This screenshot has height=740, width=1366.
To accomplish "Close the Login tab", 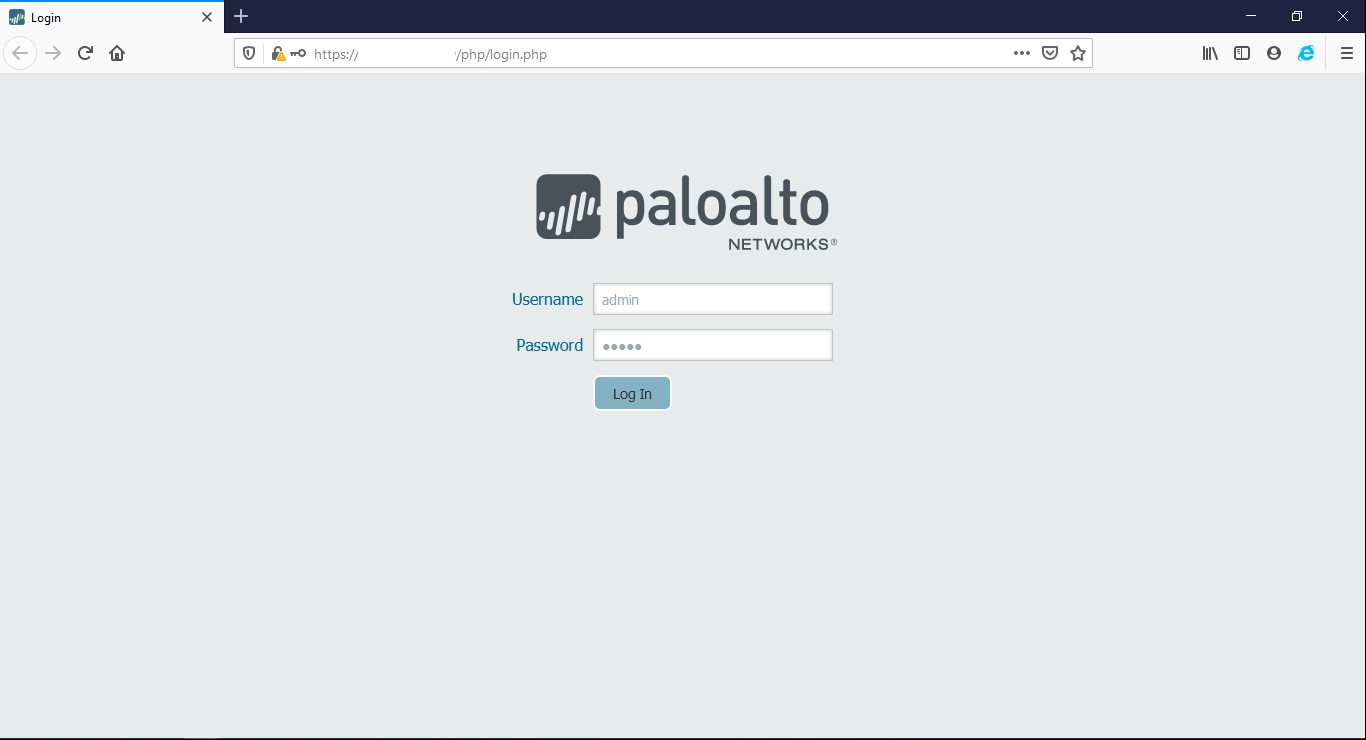I will tap(207, 17).
